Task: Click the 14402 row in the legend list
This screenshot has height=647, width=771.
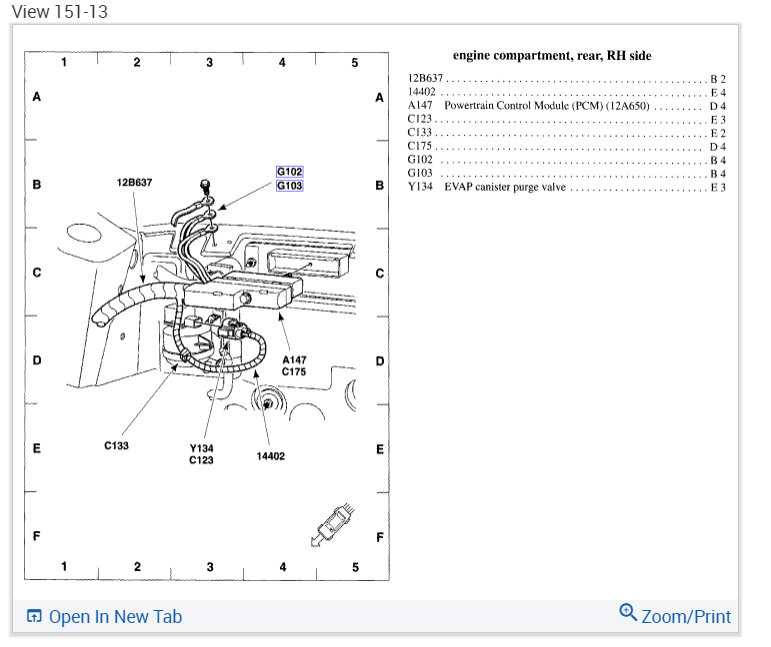Action: pyautogui.click(x=566, y=92)
